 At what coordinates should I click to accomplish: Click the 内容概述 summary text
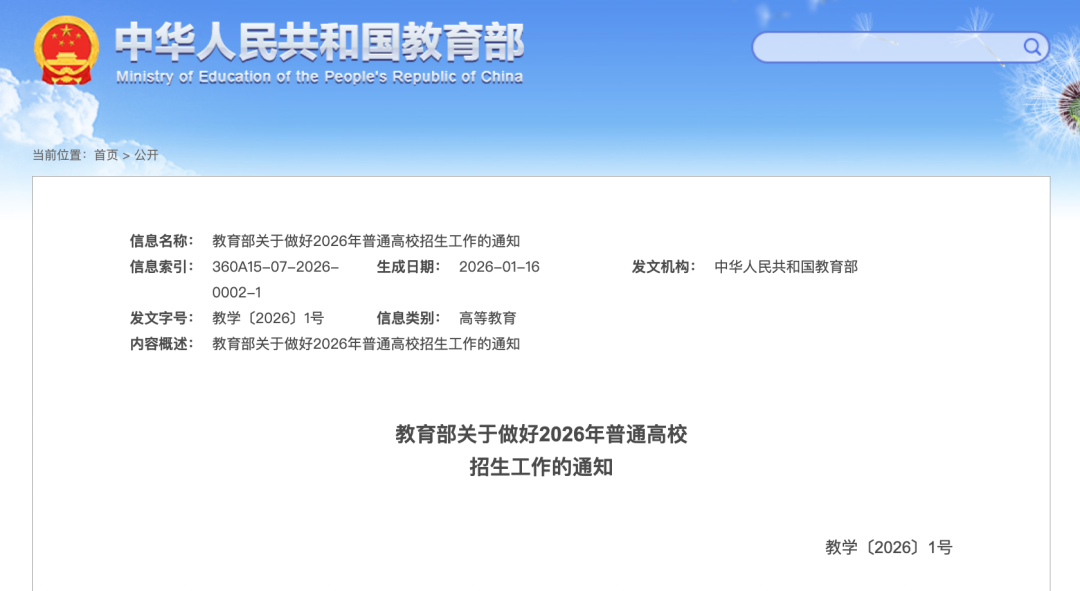(366, 344)
